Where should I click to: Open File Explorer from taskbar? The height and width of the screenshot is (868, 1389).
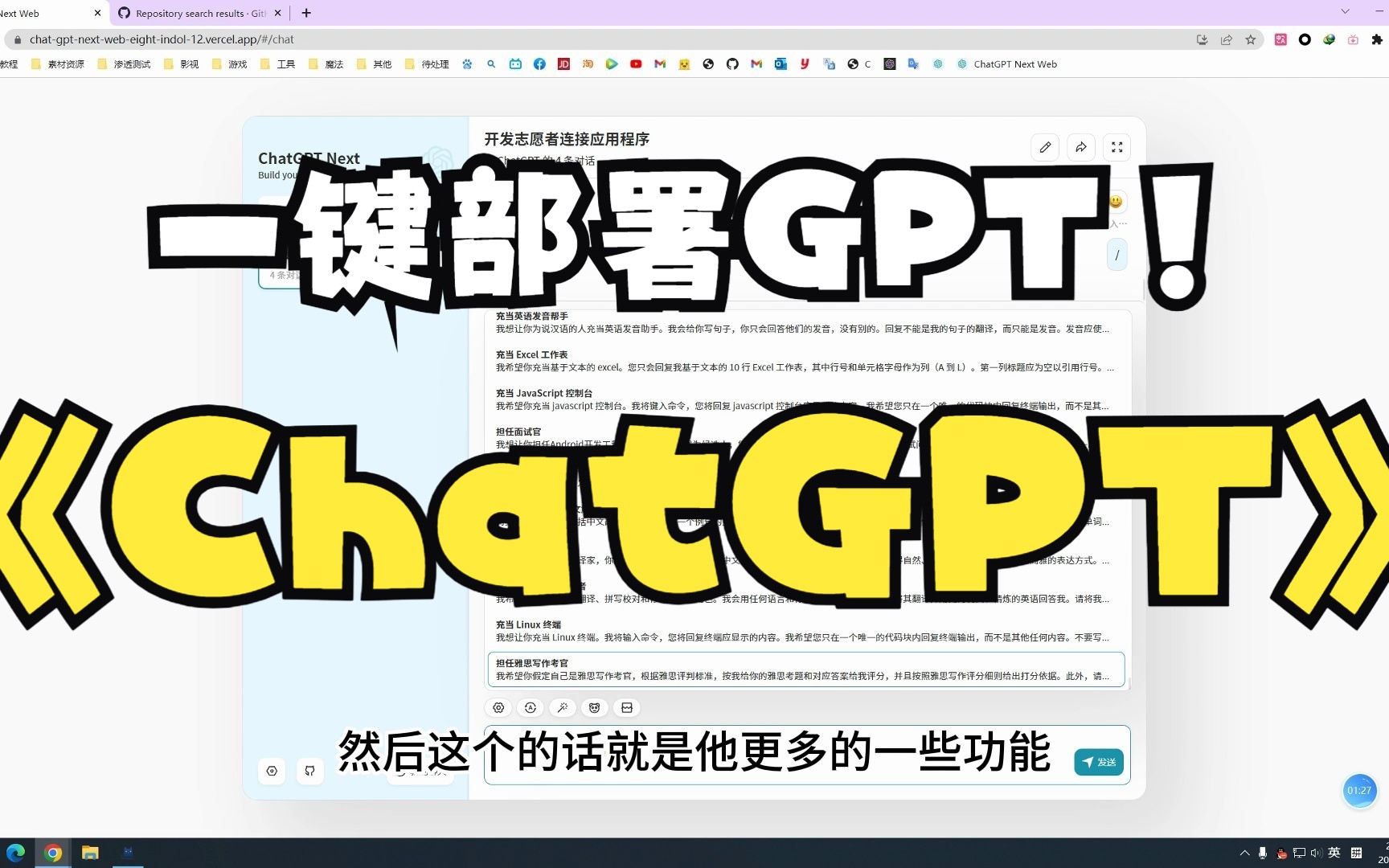pos(90,853)
